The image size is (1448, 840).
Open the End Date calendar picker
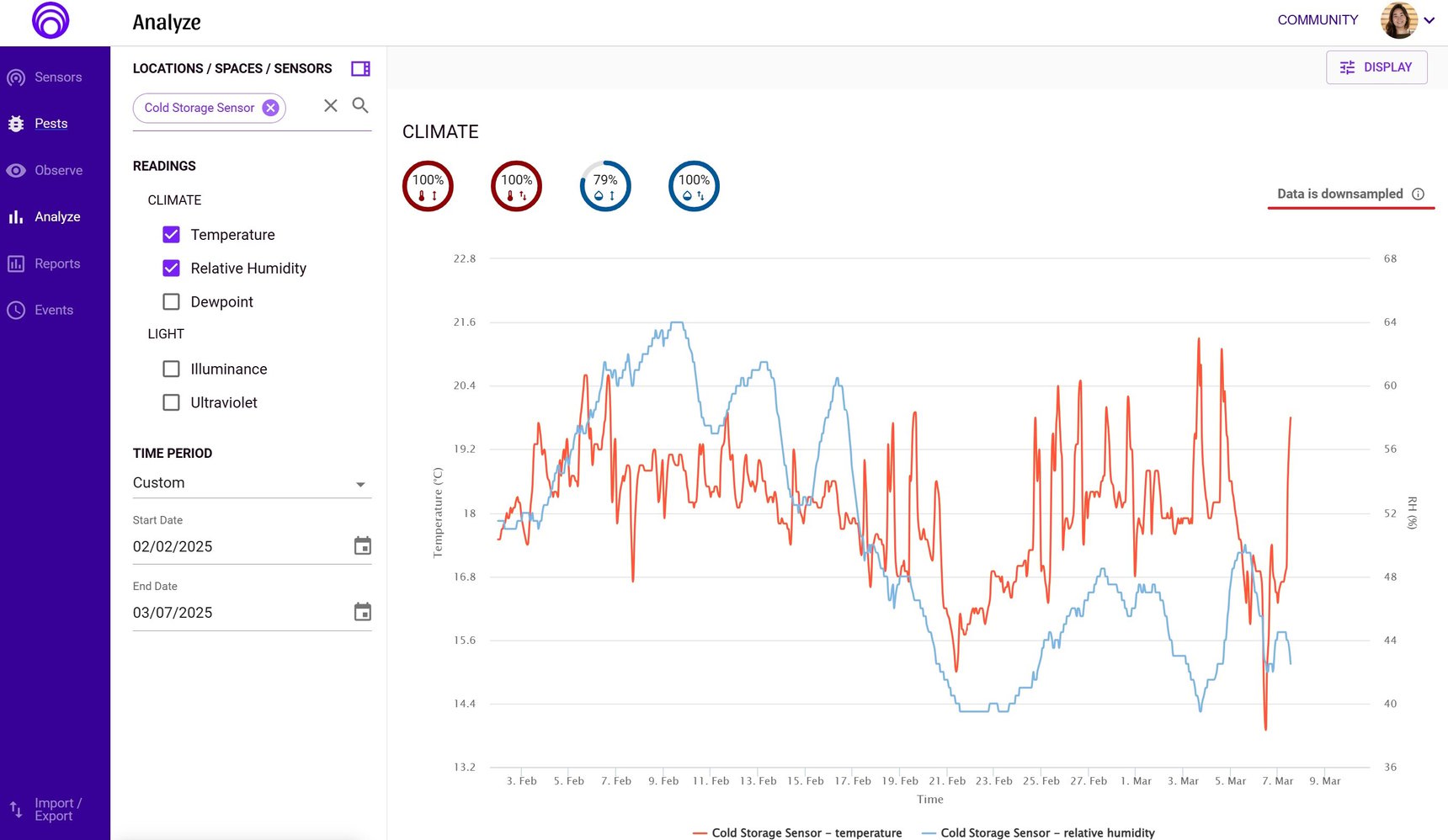[362, 612]
